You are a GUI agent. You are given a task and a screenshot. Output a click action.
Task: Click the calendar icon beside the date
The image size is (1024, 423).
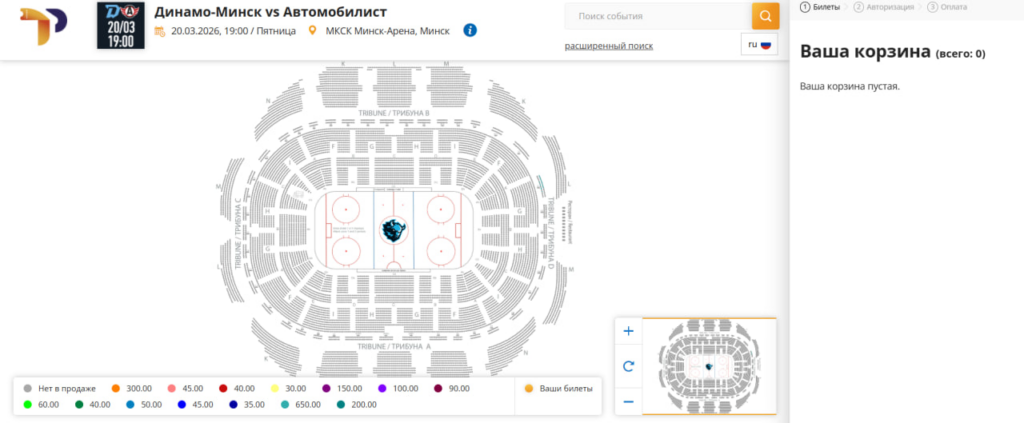click(160, 31)
